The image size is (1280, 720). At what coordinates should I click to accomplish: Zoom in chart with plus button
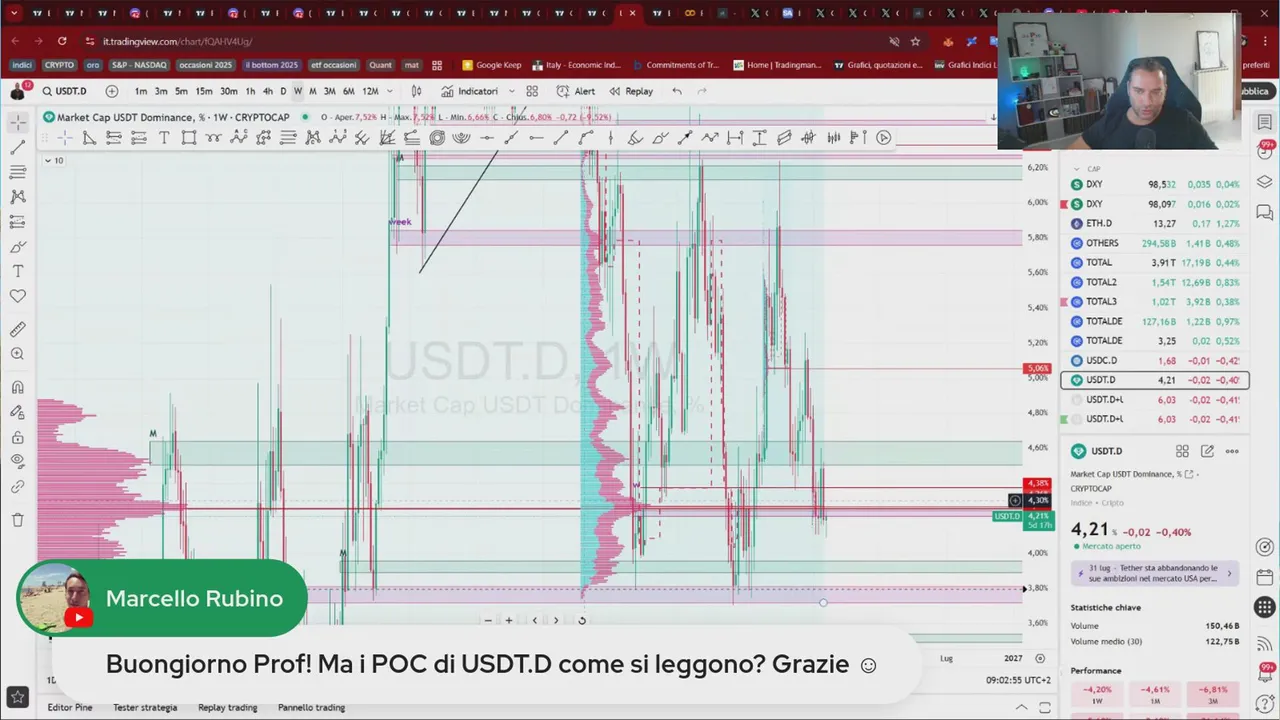509,620
